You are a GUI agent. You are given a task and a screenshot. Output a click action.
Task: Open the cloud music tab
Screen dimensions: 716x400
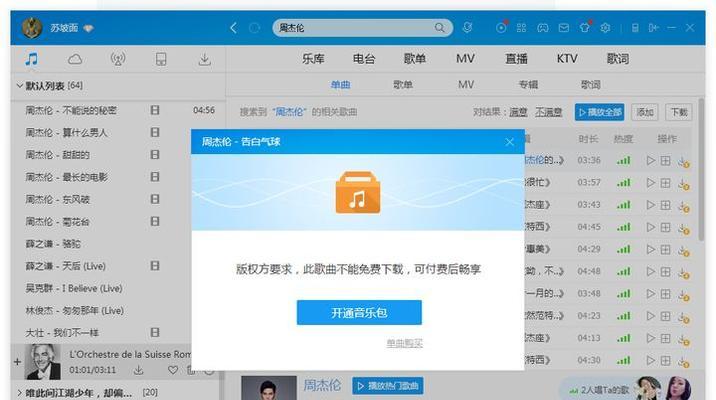coord(75,59)
